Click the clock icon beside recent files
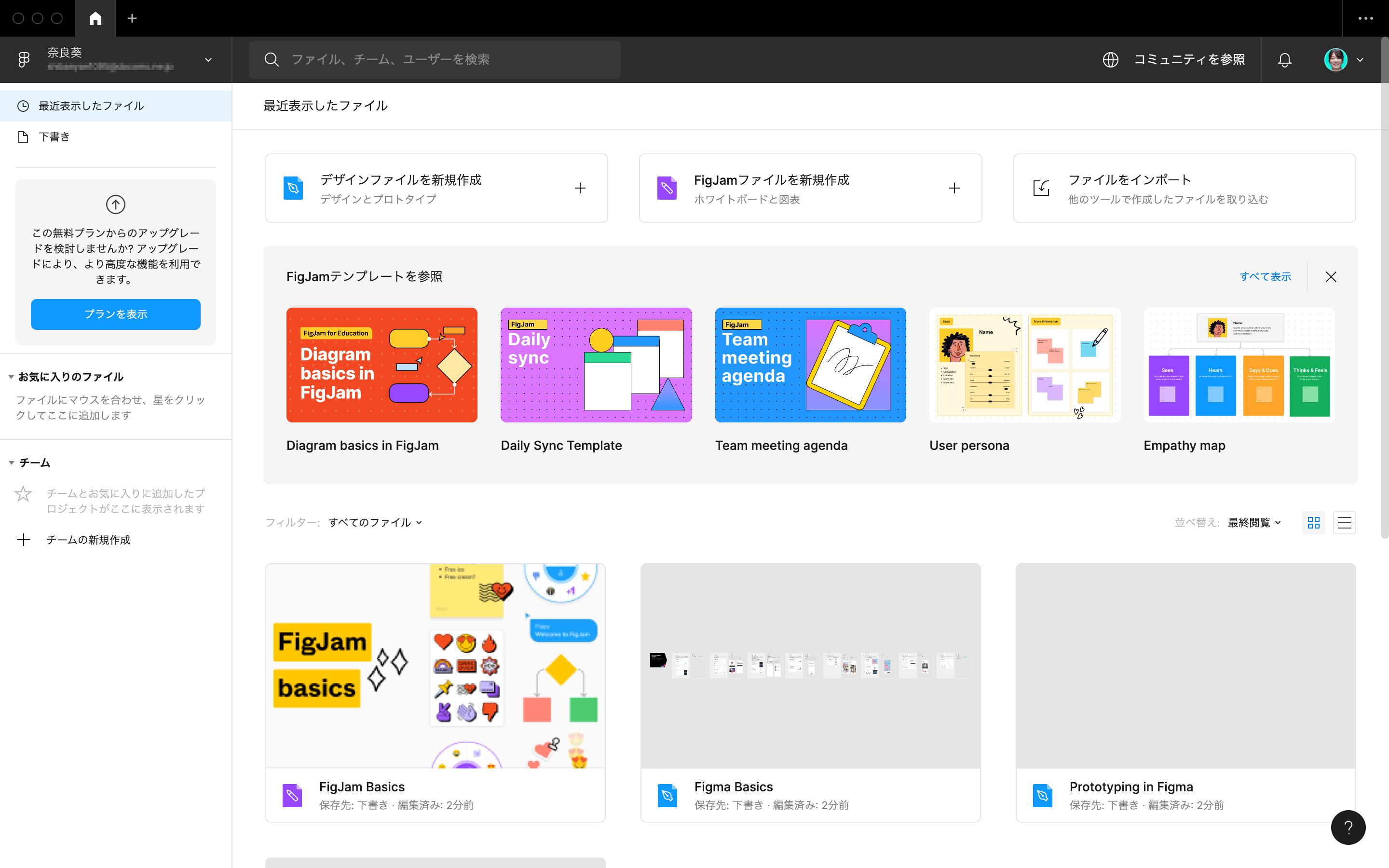 click(x=23, y=106)
